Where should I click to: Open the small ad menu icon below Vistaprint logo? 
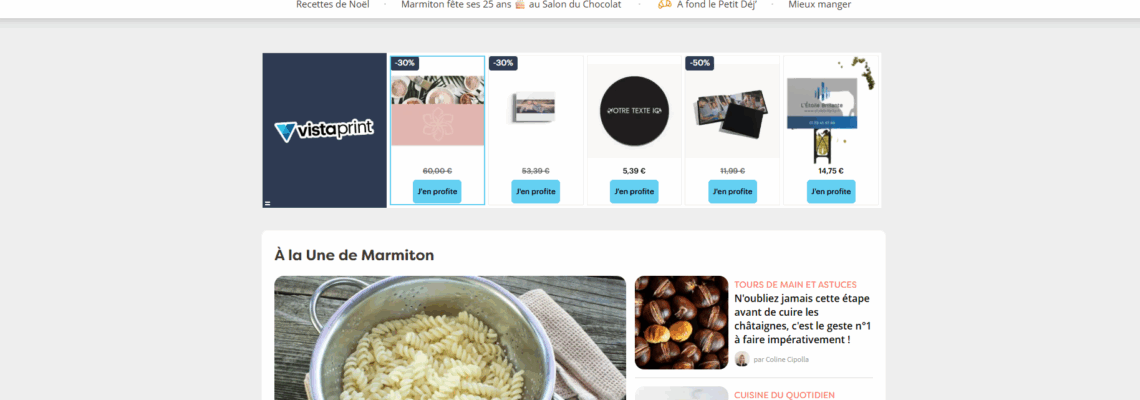coord(268,204)
